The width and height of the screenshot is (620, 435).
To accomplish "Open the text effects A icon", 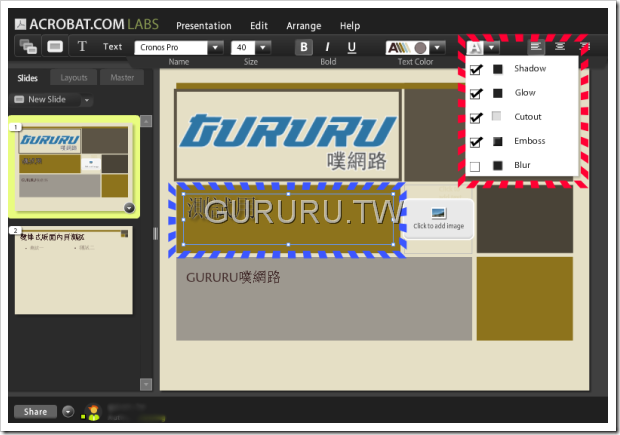I will [x=475, y=48].
